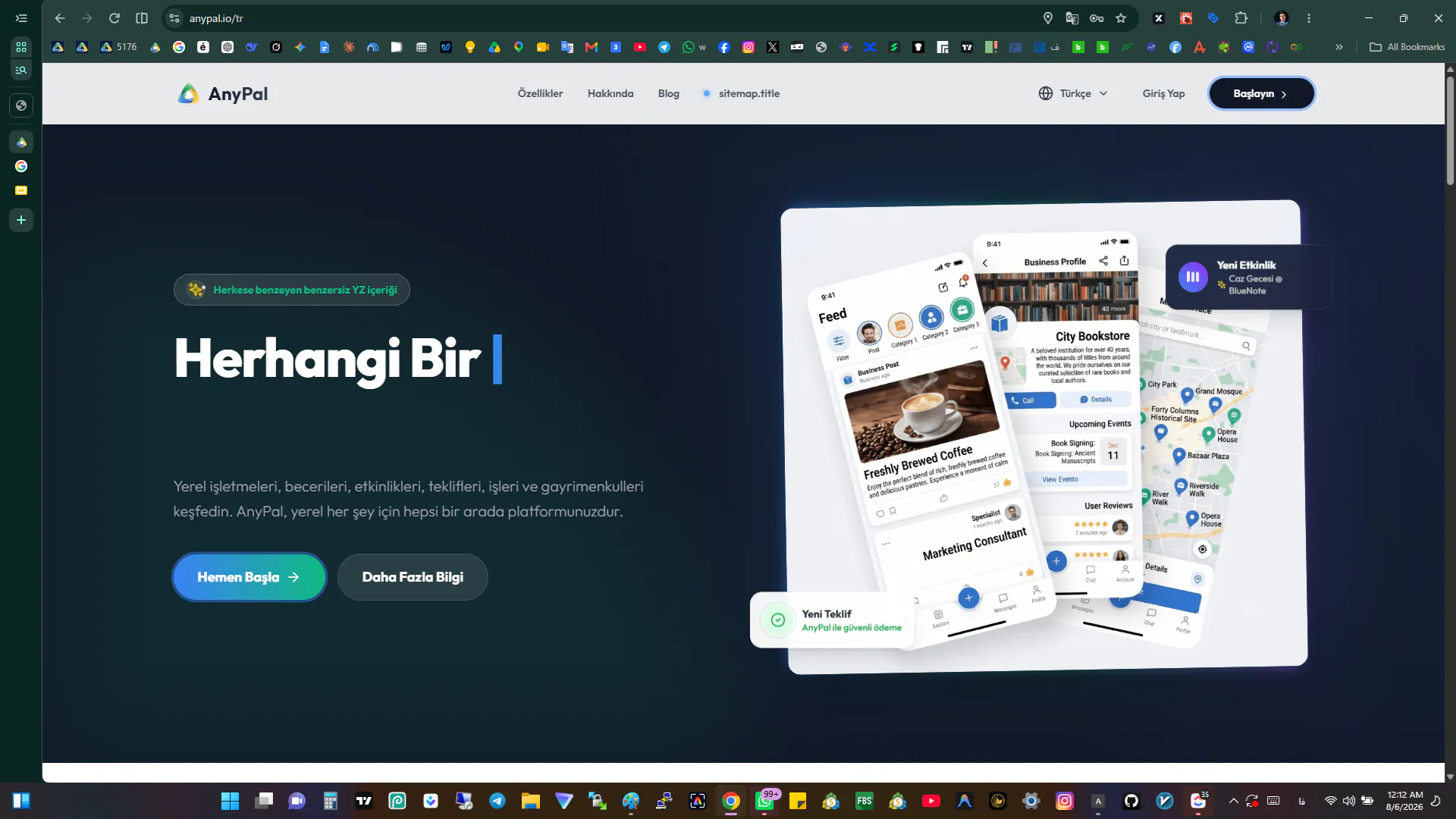Screen dimensions: 1456x819
Task: Open the taskbar clock showing 12:12 AM
Action: (1405, 801)
